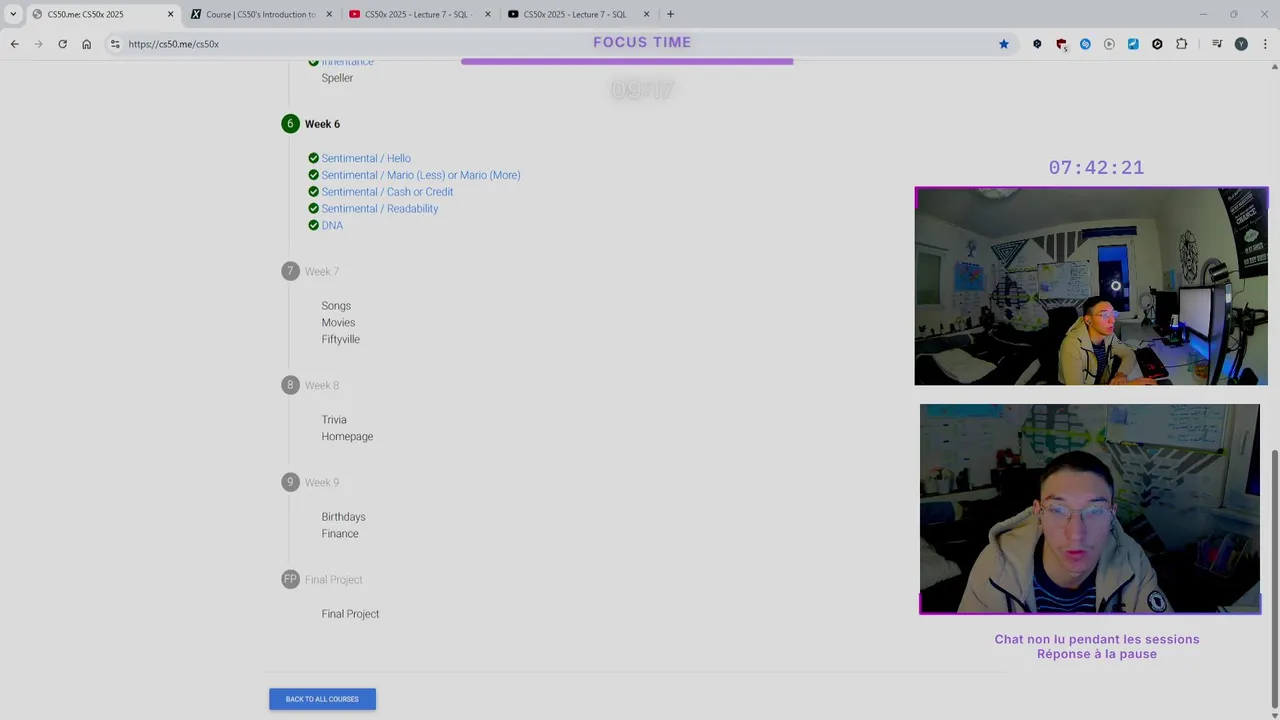Open the tab search dropdown arrow

tap(13, 14)
